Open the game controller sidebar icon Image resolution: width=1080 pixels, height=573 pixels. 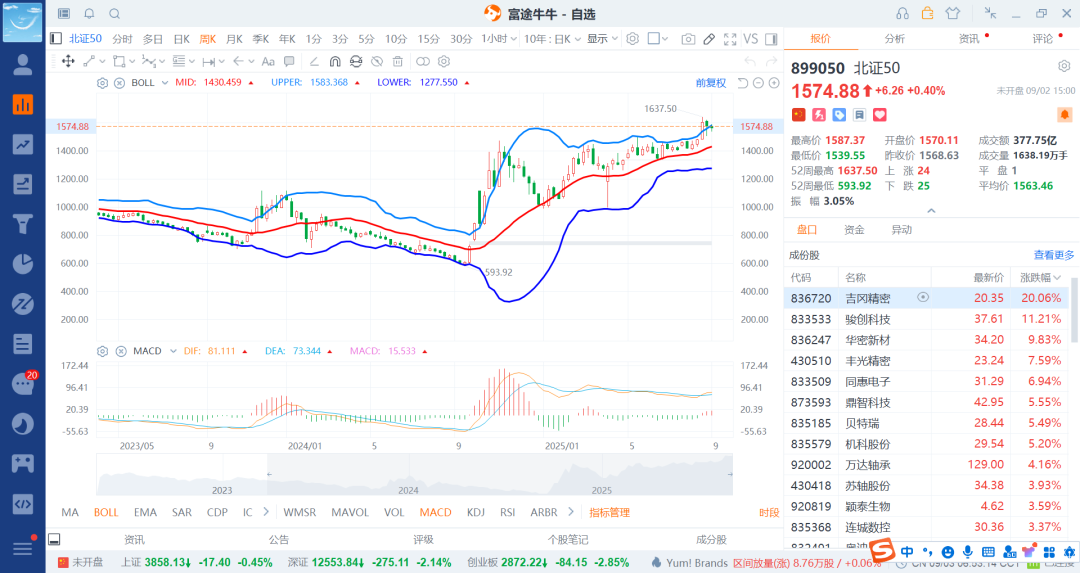[23, 463]
